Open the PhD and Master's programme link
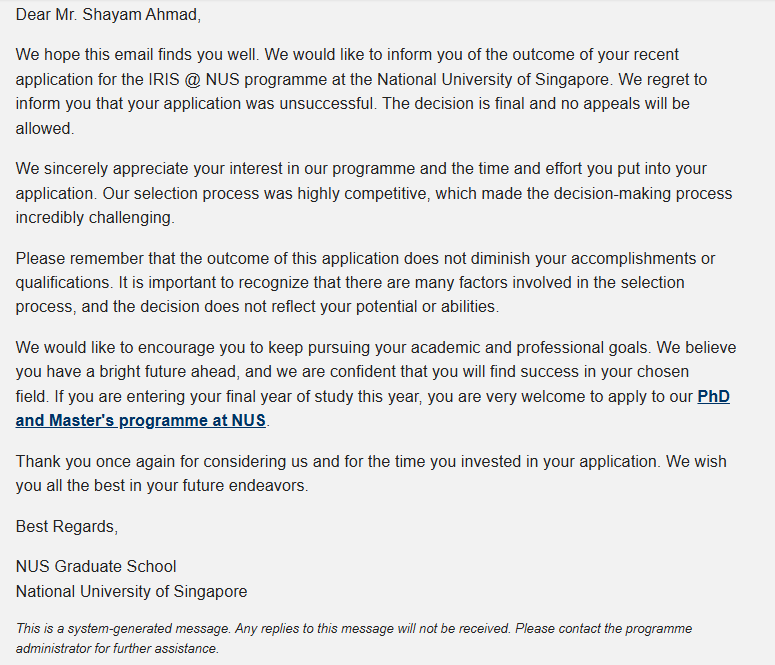 click(140, 420)
